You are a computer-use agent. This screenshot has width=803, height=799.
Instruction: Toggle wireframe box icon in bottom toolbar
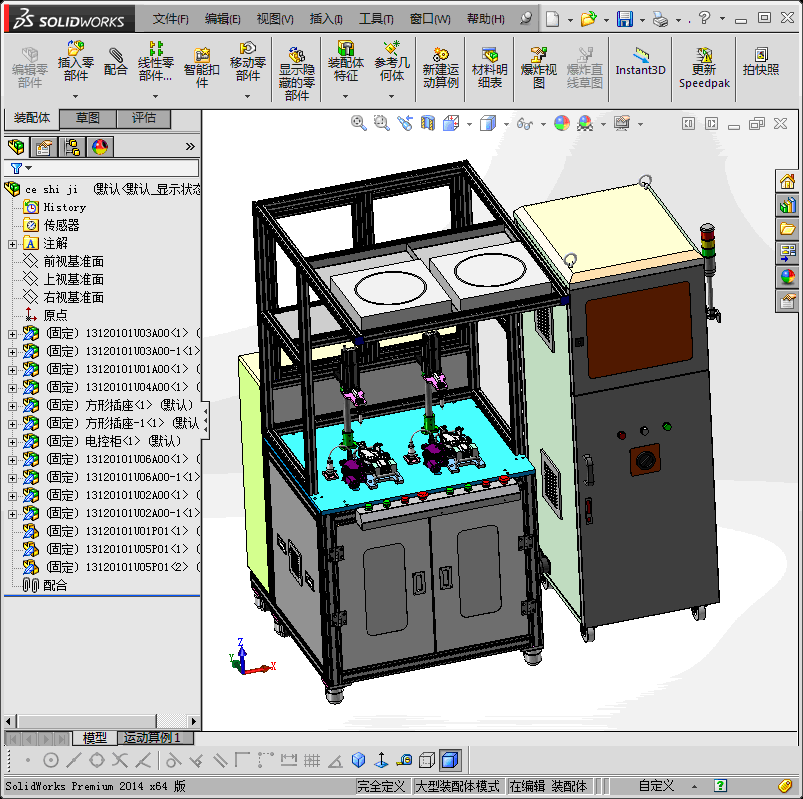tap(427, 760)
